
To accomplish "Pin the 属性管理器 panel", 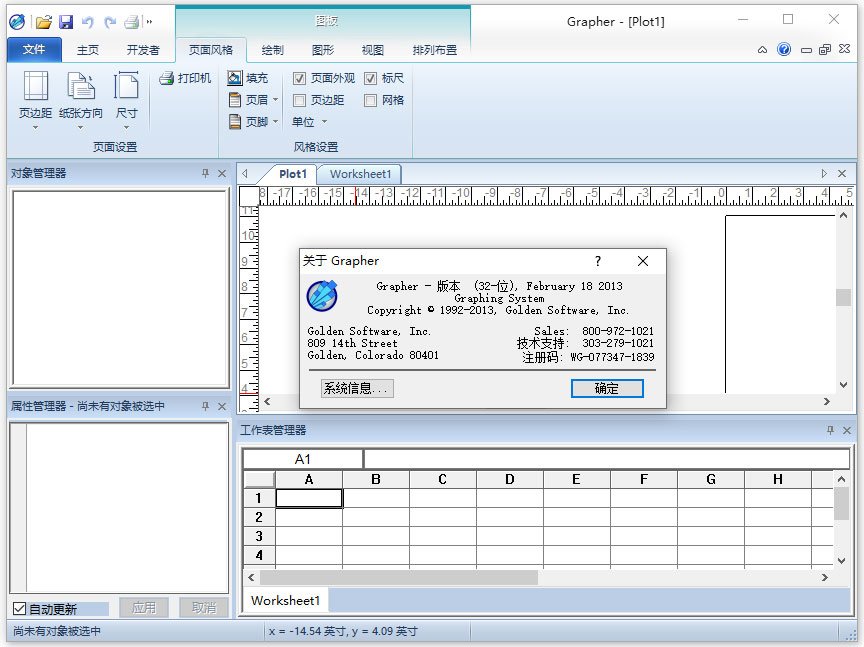I will pos(206,406).
